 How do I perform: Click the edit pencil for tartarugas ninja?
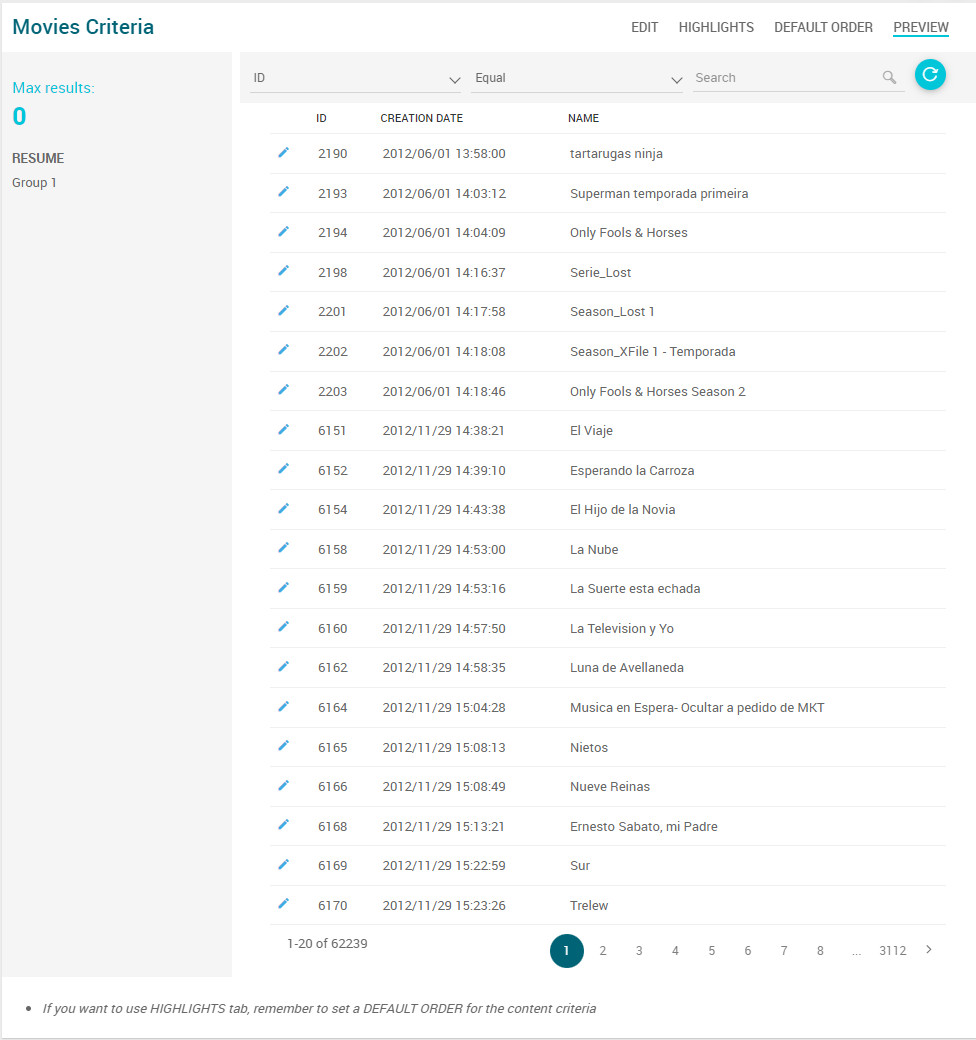(x=283, y=153)
